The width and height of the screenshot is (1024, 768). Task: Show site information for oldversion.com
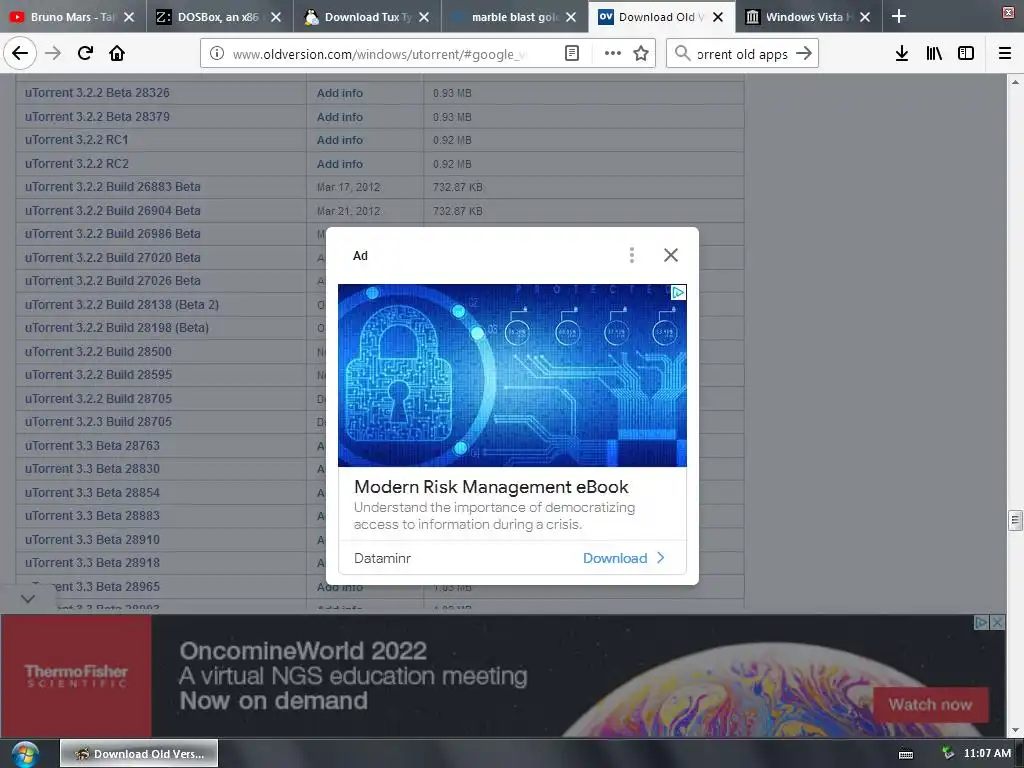(x=217, y=54)
